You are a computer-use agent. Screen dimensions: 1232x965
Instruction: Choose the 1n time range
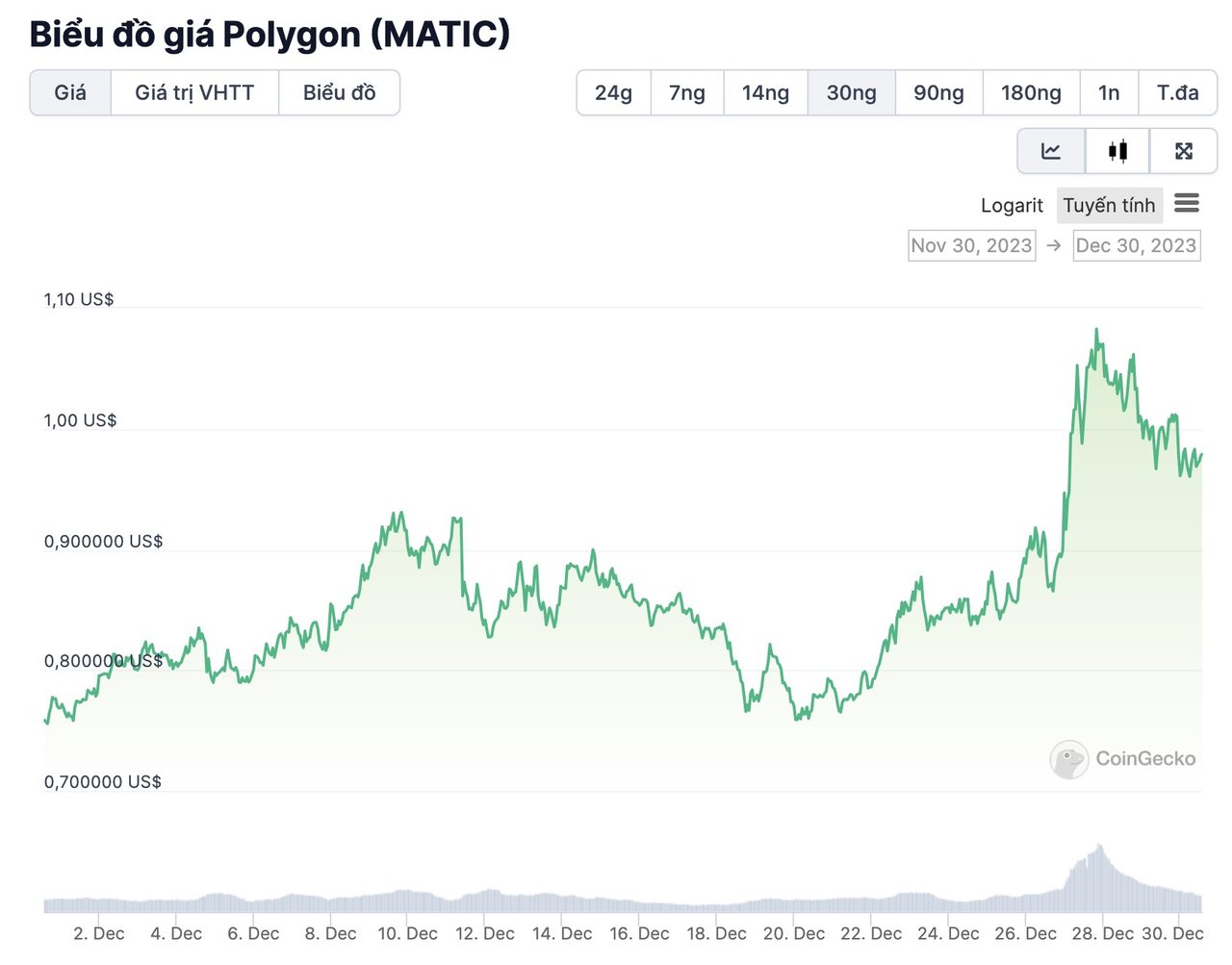[x=1109, y=92]
